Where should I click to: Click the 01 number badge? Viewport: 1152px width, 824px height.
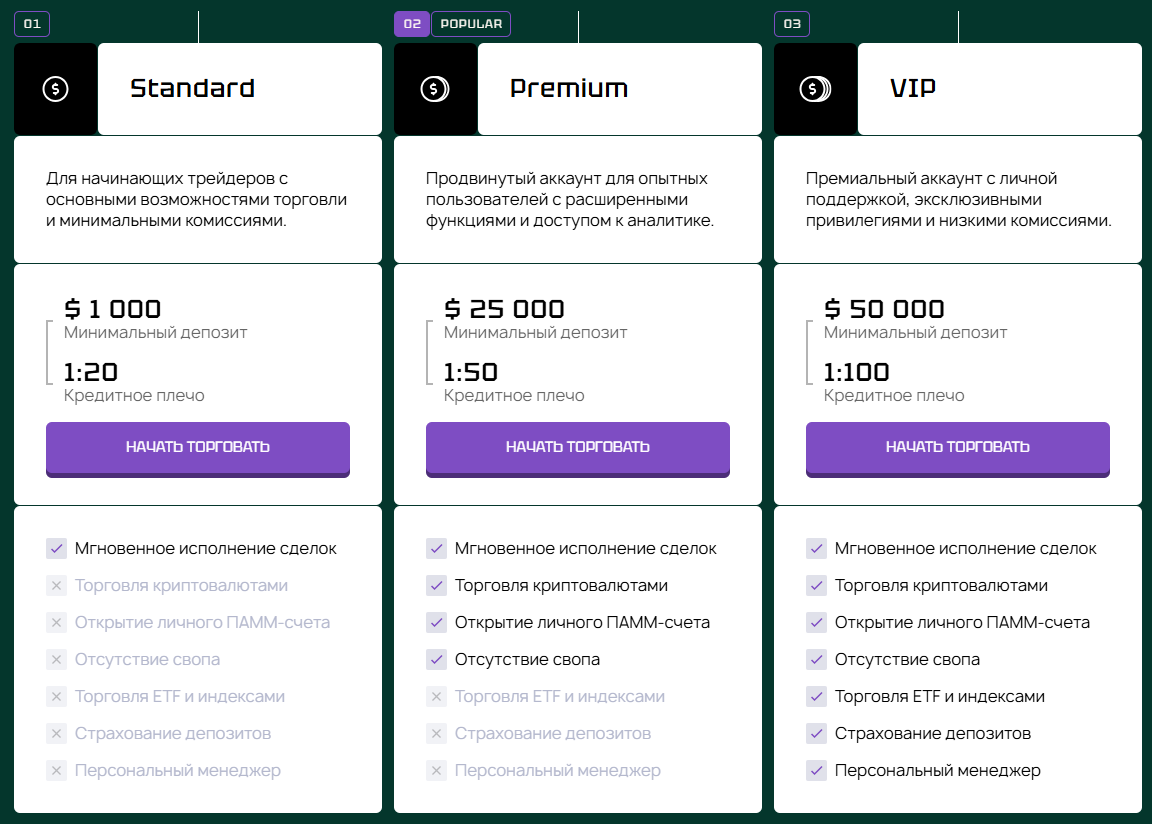tap(32, 24)
